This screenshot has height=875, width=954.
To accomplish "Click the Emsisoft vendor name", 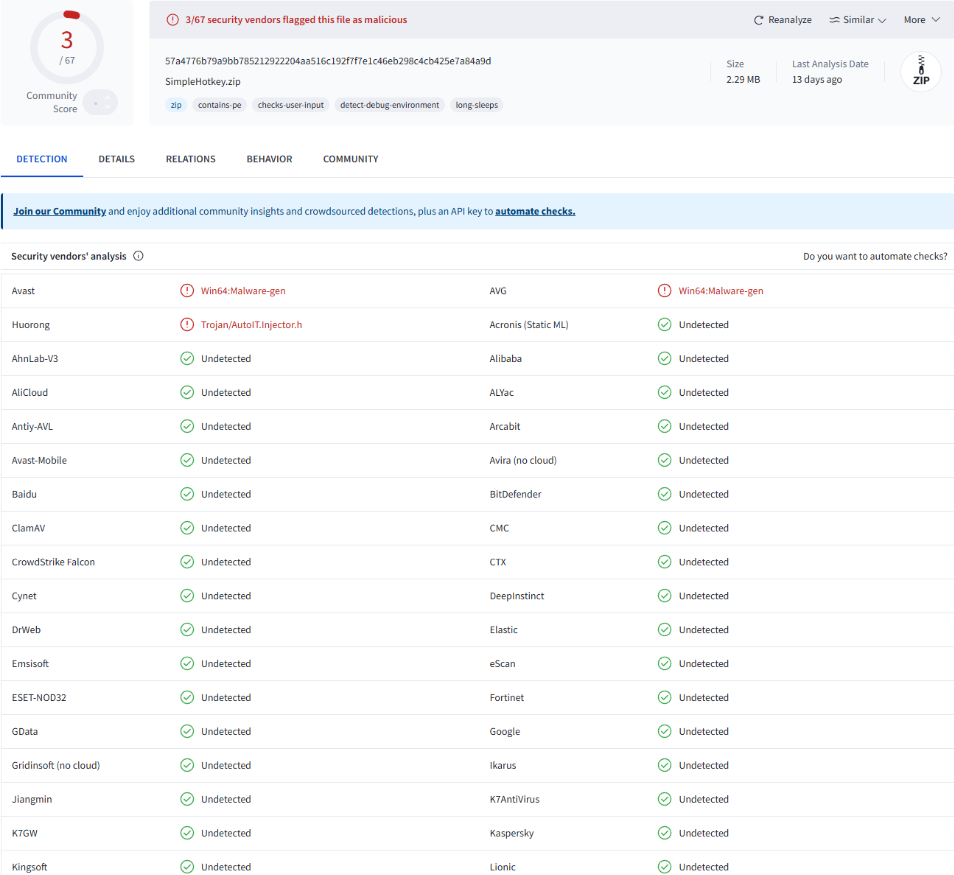I will 30,664.
